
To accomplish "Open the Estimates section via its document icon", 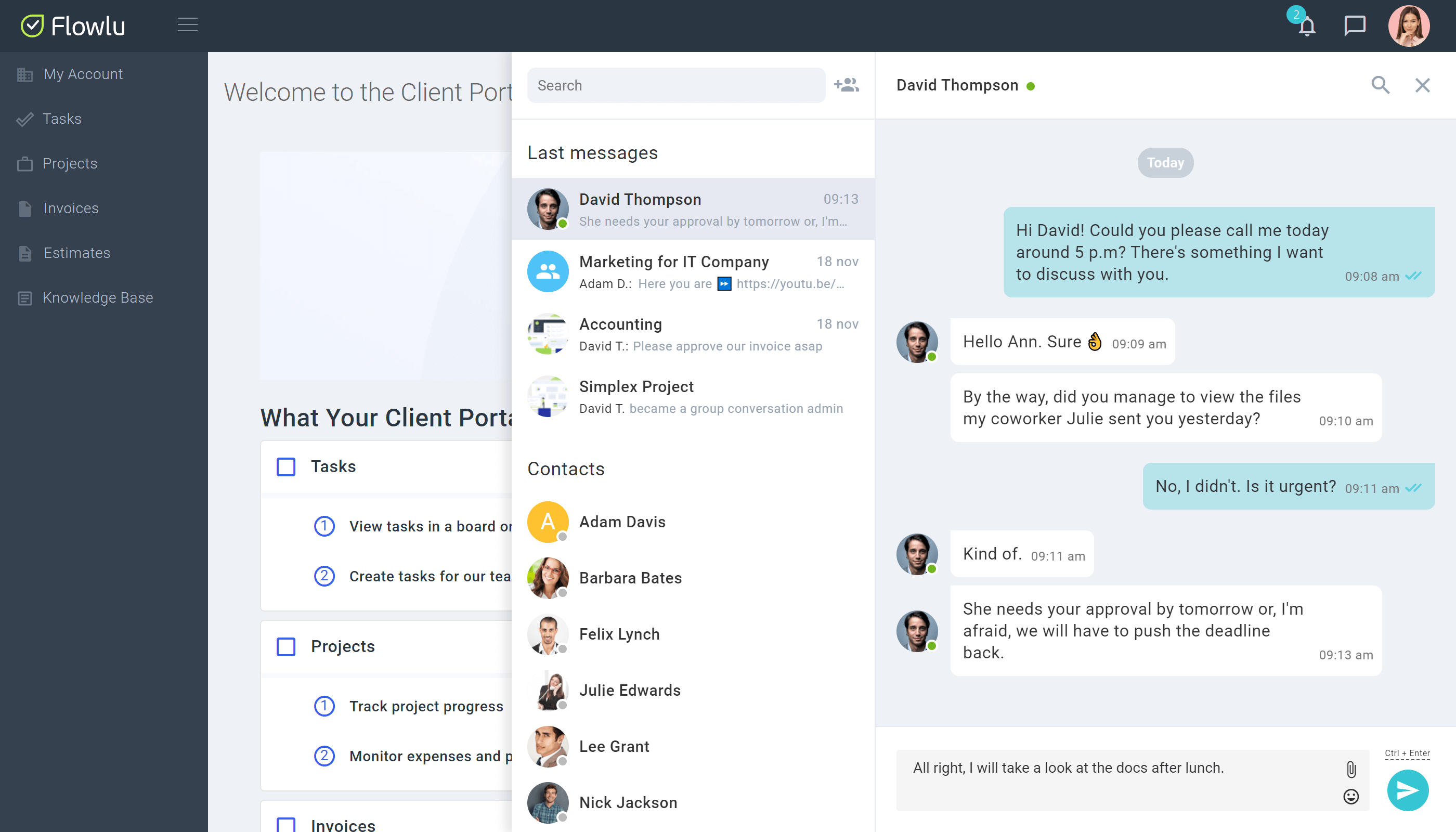I will [25, 253].
